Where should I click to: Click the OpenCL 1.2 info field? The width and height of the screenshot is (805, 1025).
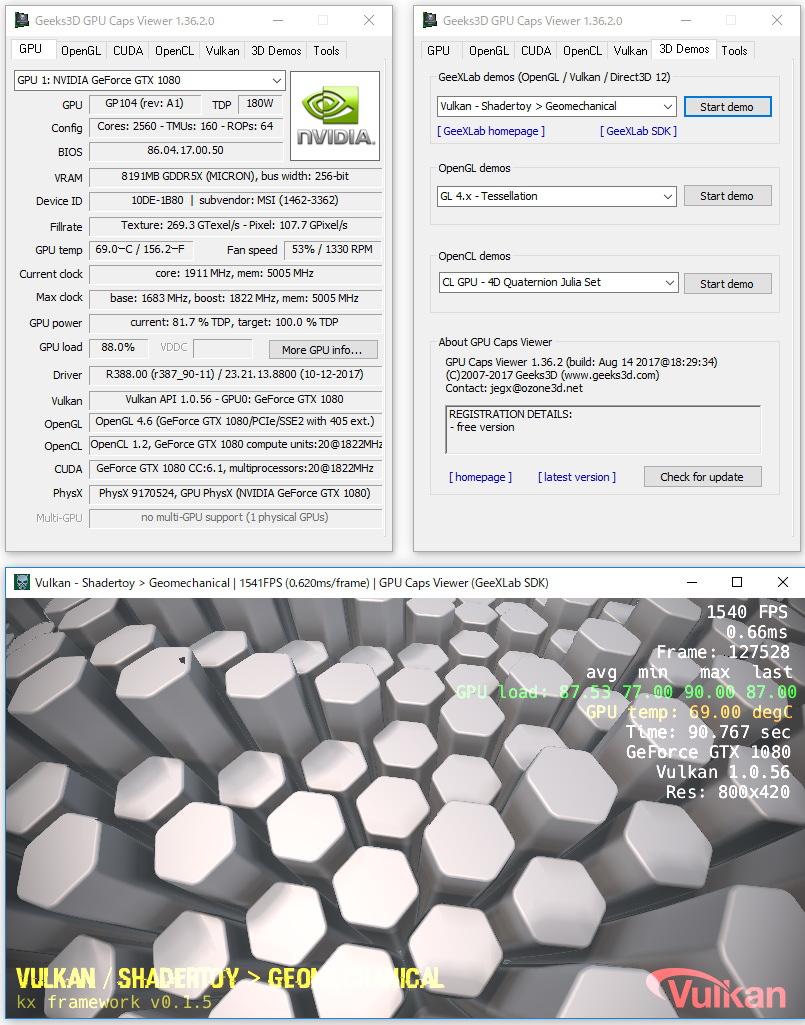click(x=235, y=445)
